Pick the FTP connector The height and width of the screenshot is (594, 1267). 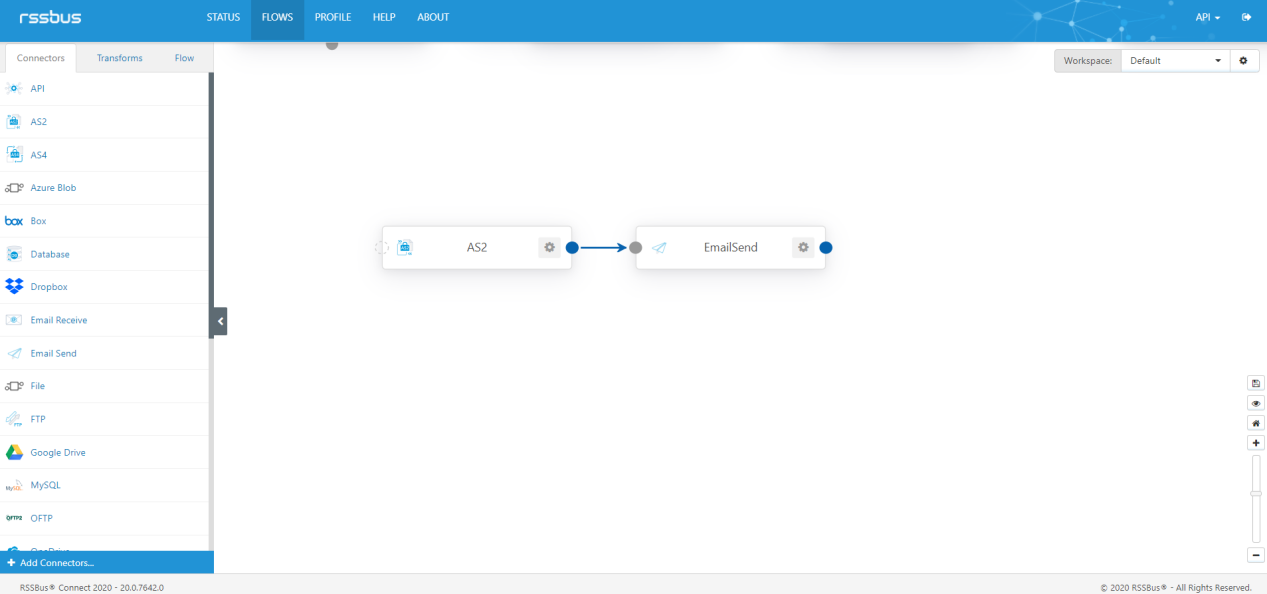[104, 419]
